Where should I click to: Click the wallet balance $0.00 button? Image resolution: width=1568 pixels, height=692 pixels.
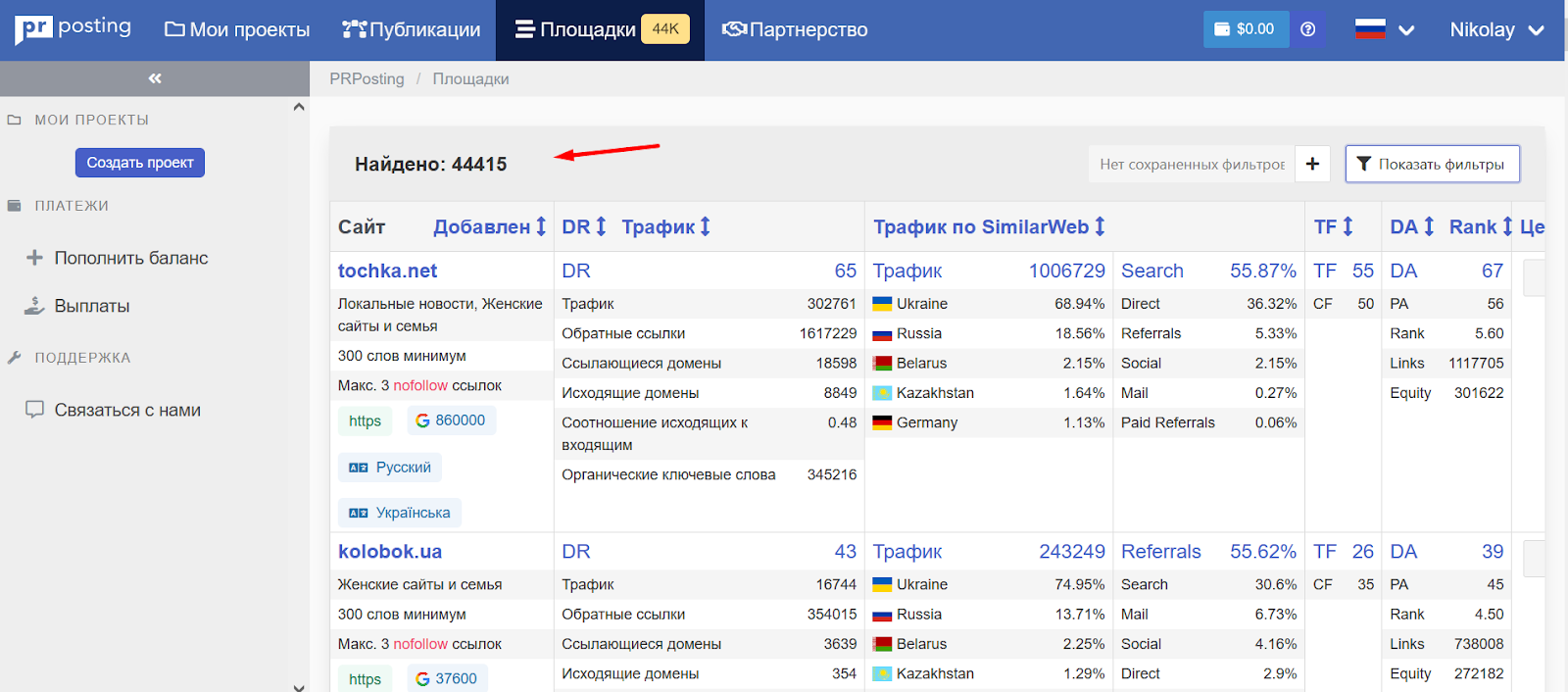1245,29
